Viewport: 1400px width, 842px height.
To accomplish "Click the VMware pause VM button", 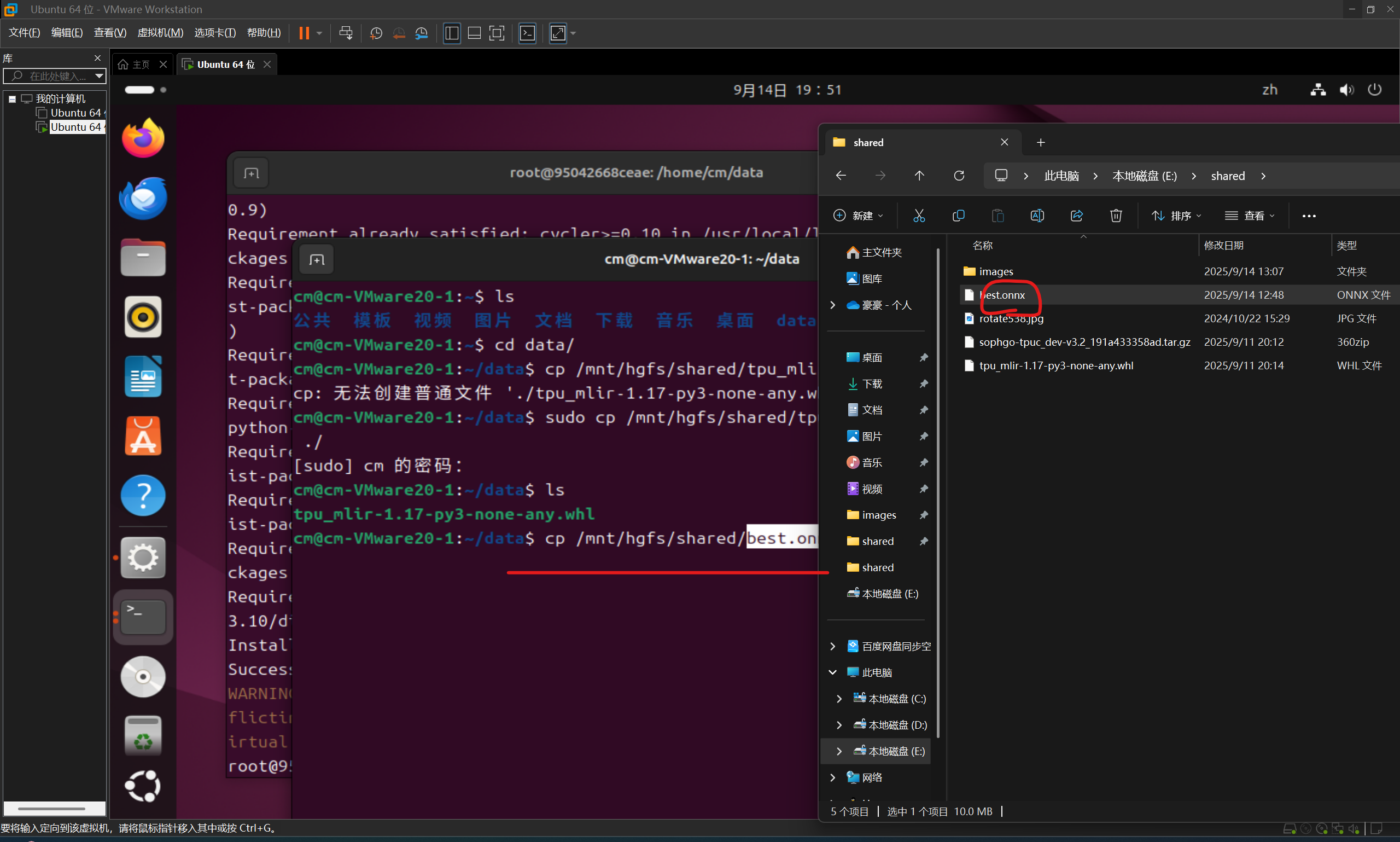I will tap(304, 33).
